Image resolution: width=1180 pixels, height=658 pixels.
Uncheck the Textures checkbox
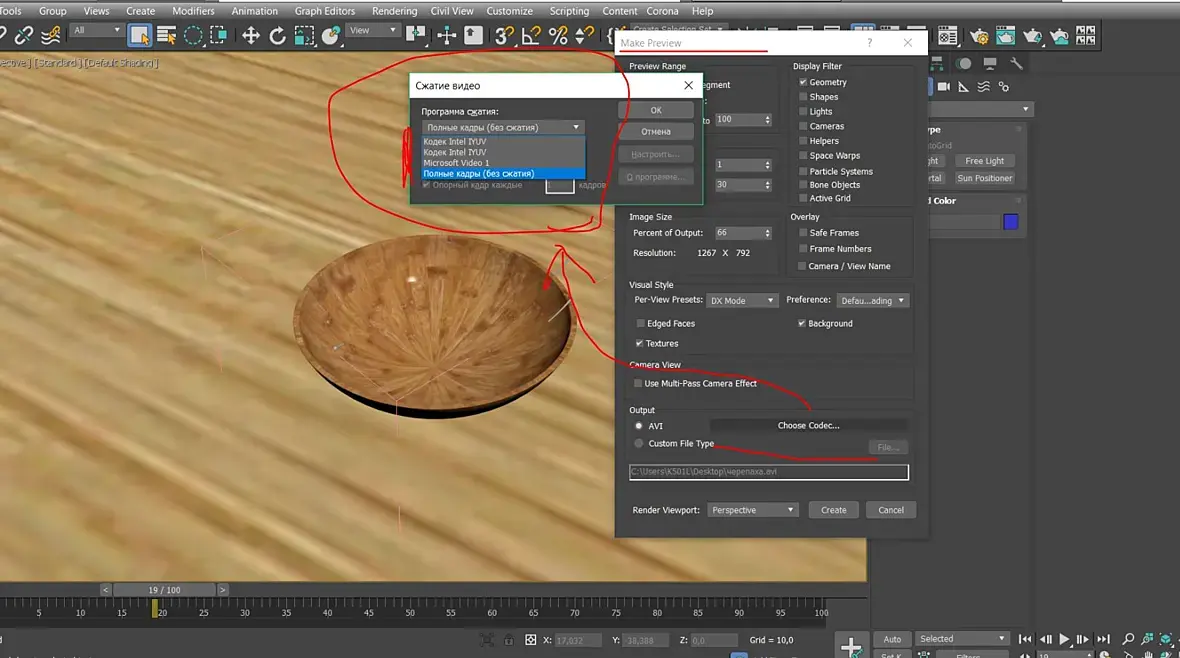click(640, 343)
